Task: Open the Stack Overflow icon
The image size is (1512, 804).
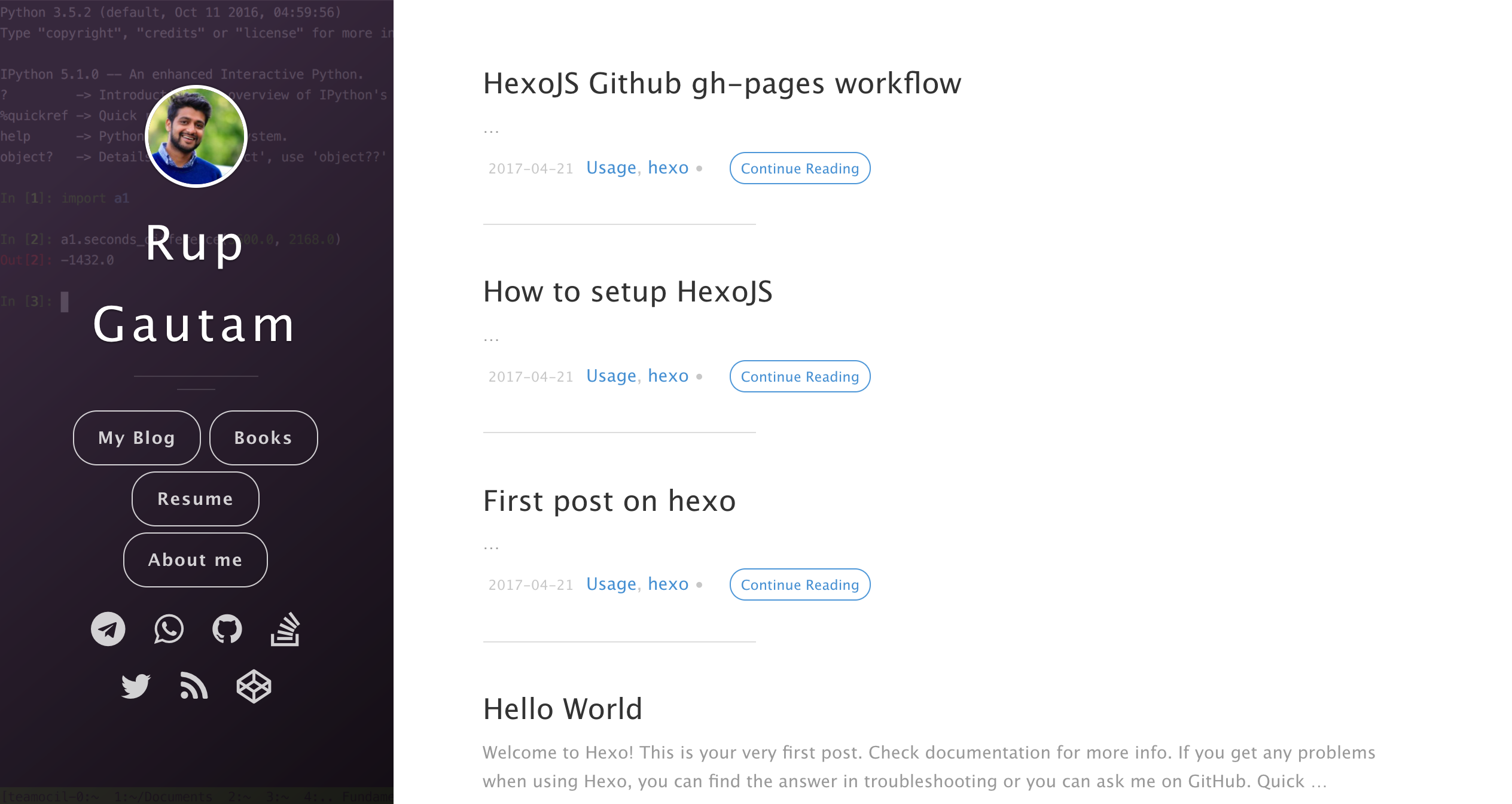Action: click(x=285, y=629)
